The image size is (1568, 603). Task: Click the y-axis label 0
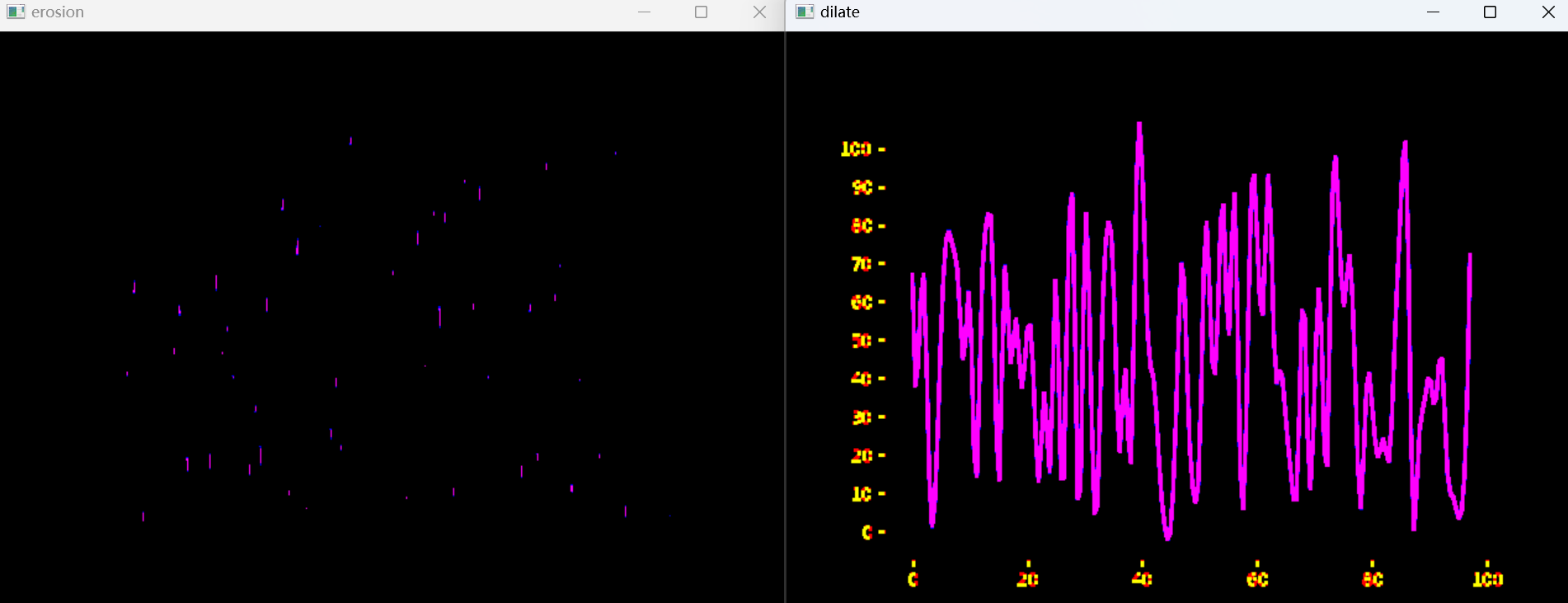[x=867, y=532]
